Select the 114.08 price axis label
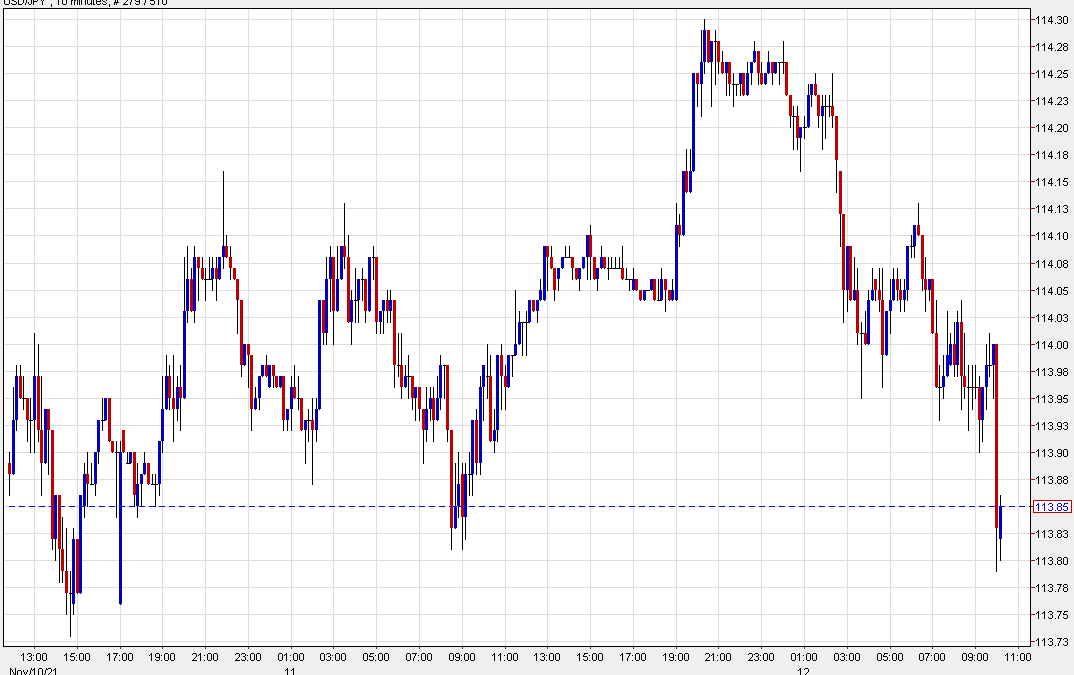 tap(1052, 264)
